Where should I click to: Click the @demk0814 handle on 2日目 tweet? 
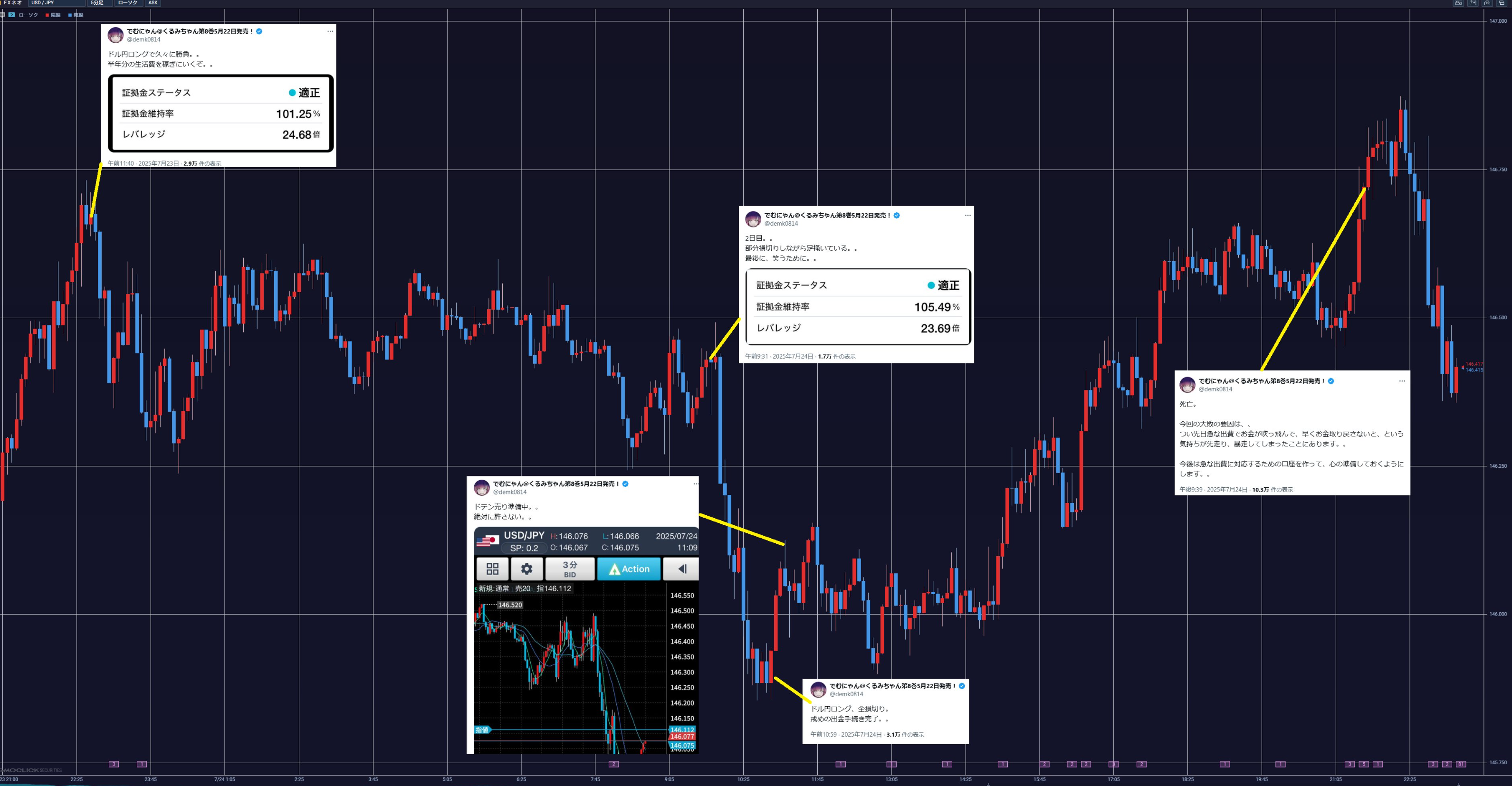[781, 224]
